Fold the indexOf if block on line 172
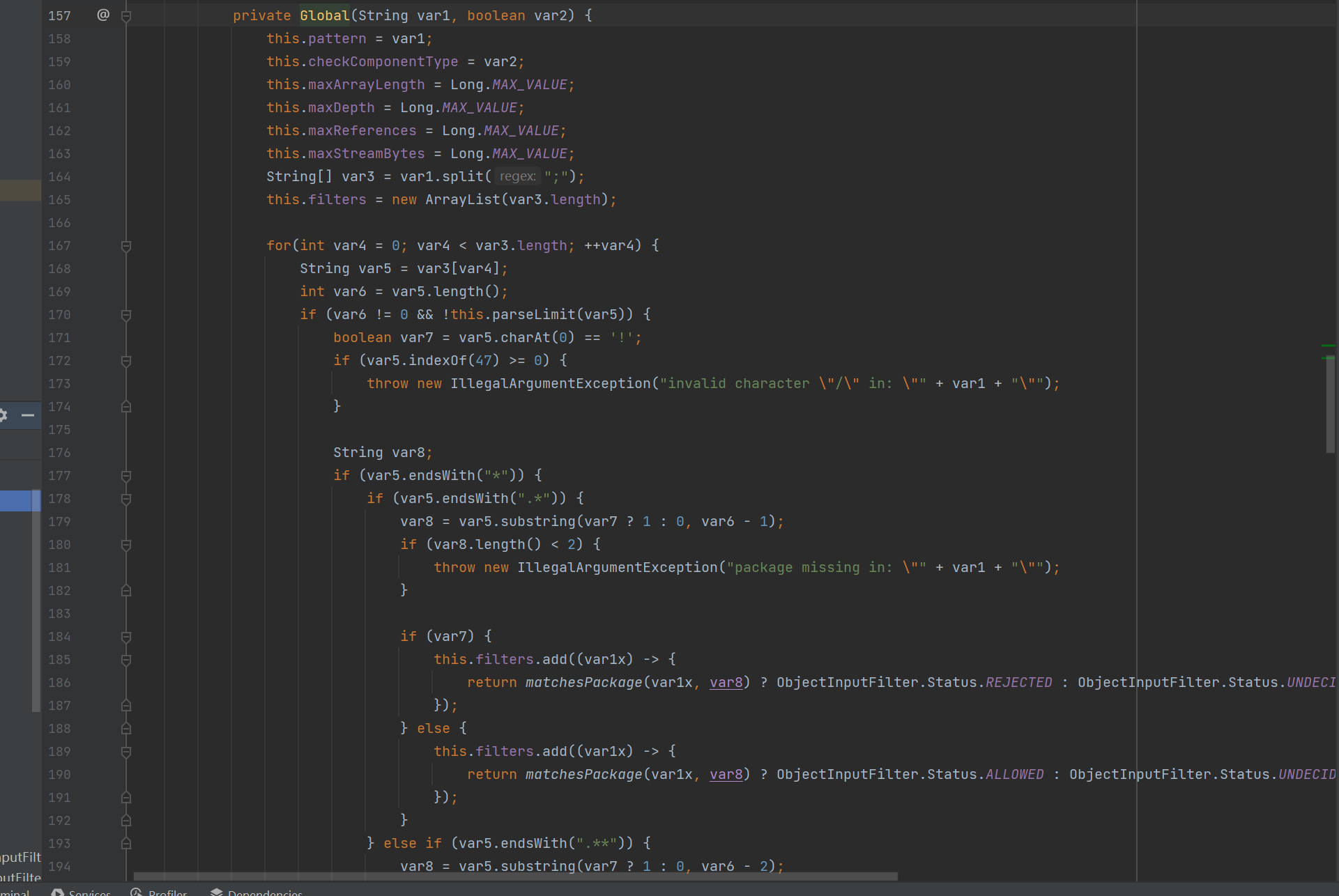1339x896 pixels. coord(126,361)
